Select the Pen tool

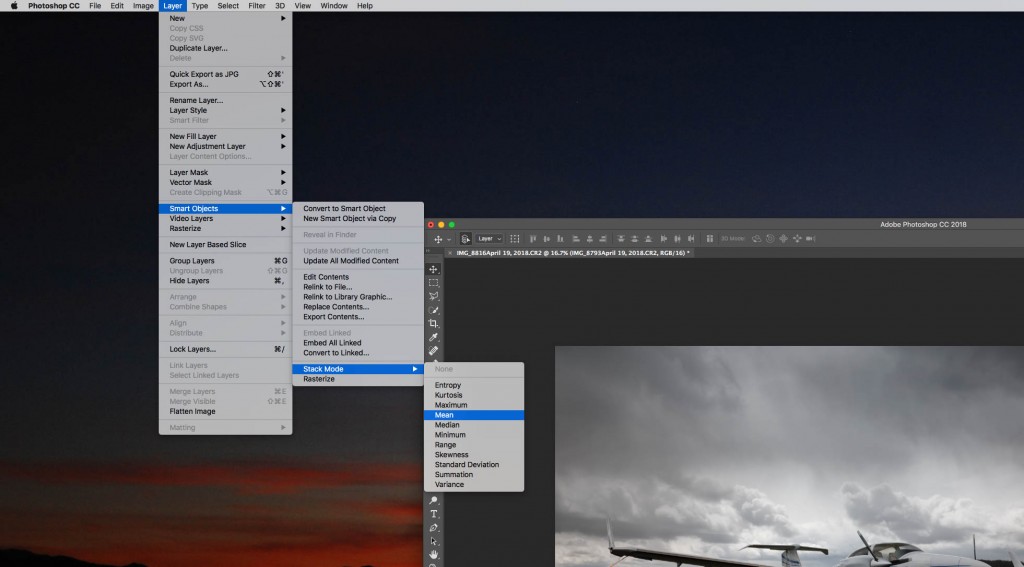tap(433, 528)
